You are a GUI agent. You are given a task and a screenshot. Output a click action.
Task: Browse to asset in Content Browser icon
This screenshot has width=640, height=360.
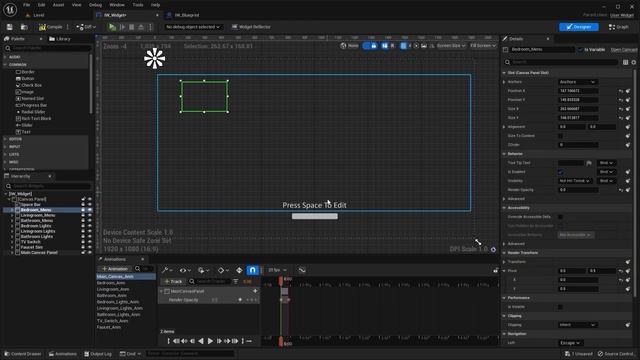click(24, 27)
